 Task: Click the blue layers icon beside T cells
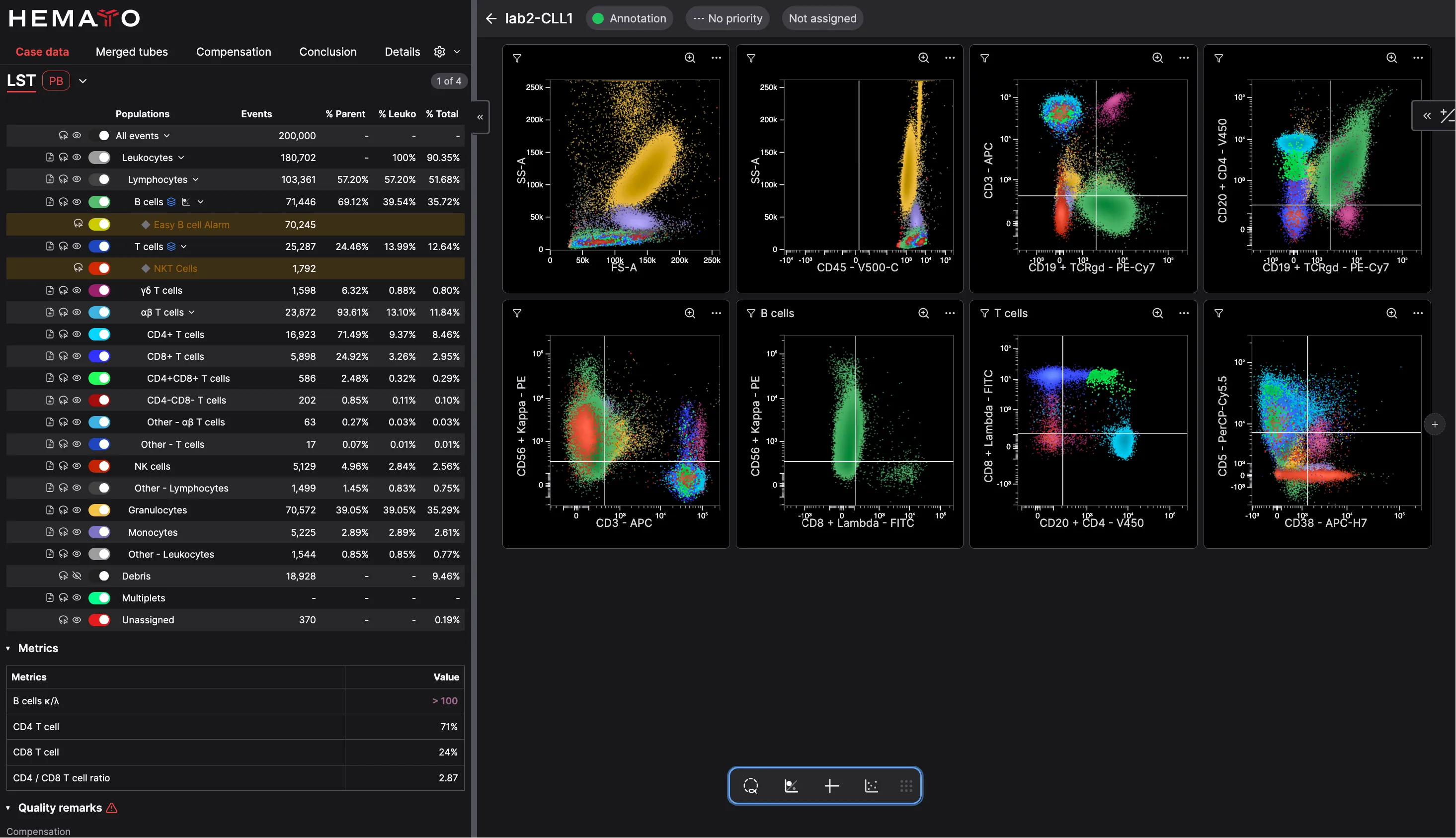point(171,247)
